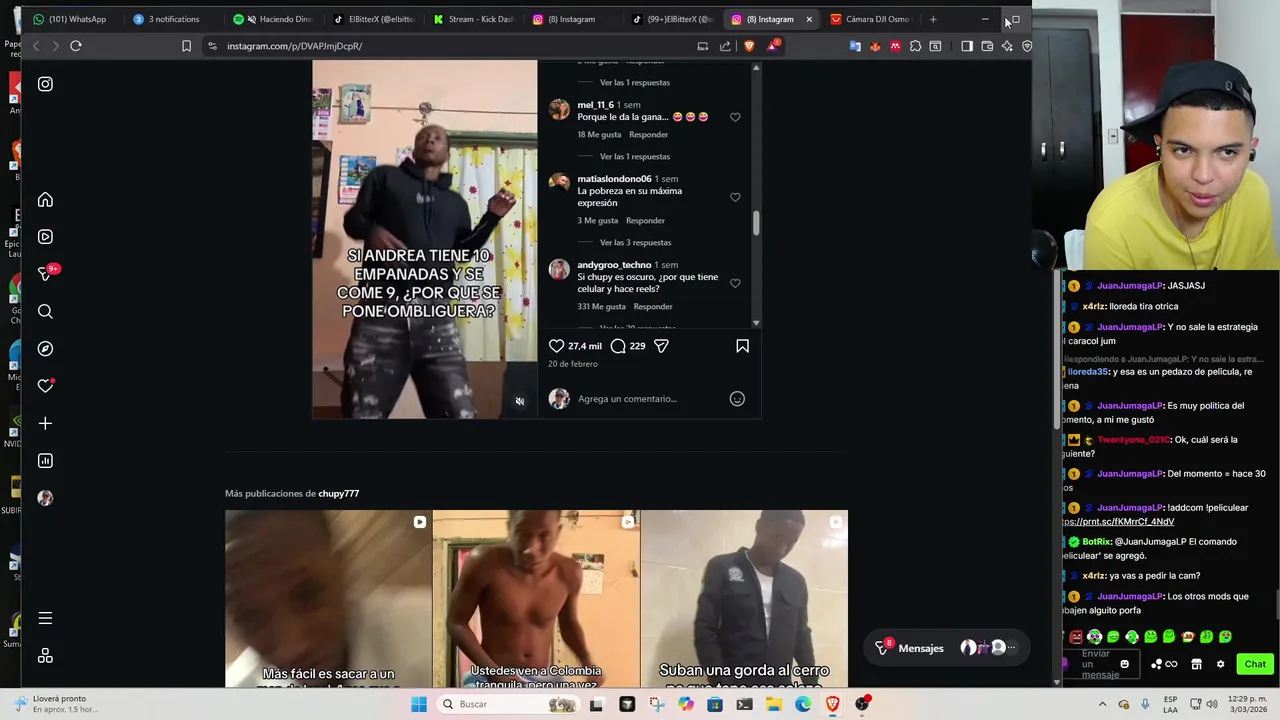Open your profile avatar in sidebar
This screenshot has width=1280, height=720.
tap(45, 498)
